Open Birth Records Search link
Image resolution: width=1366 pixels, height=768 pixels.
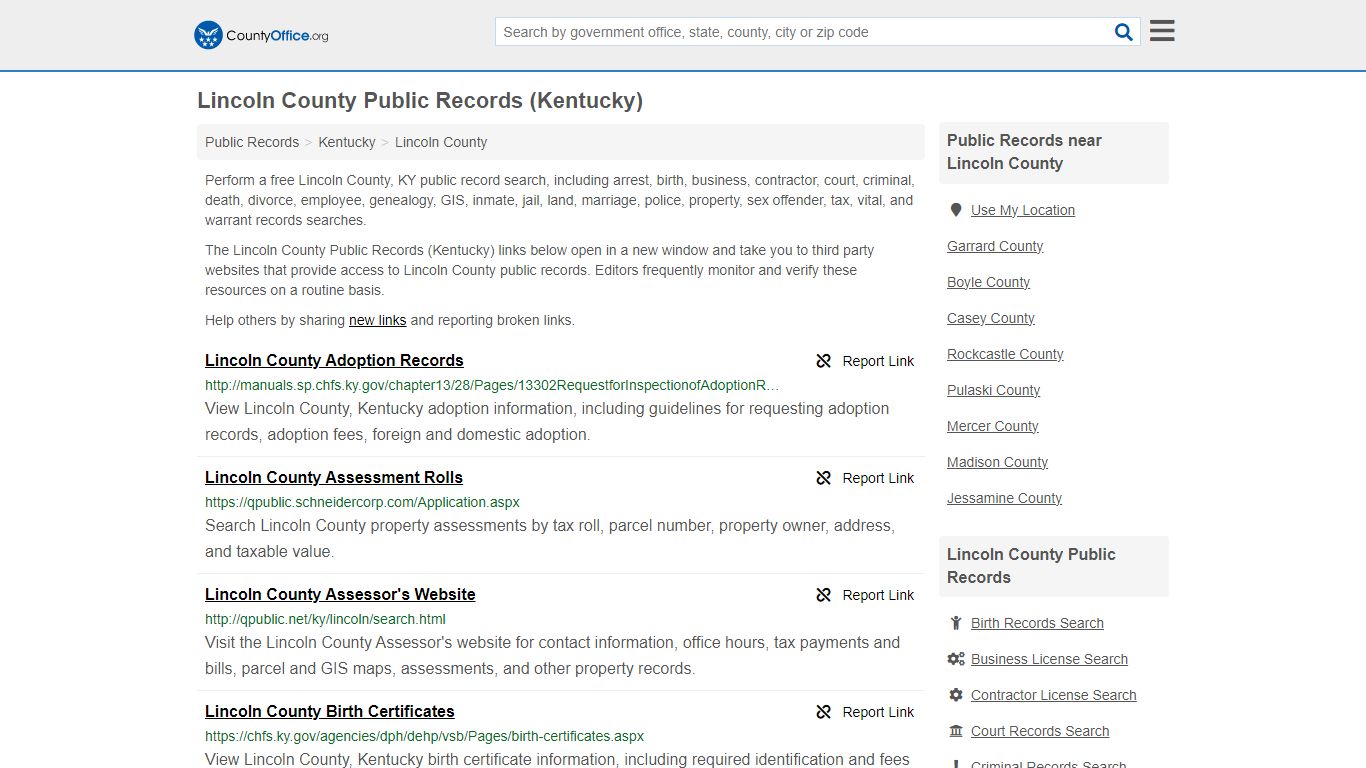coord(1037,623)
